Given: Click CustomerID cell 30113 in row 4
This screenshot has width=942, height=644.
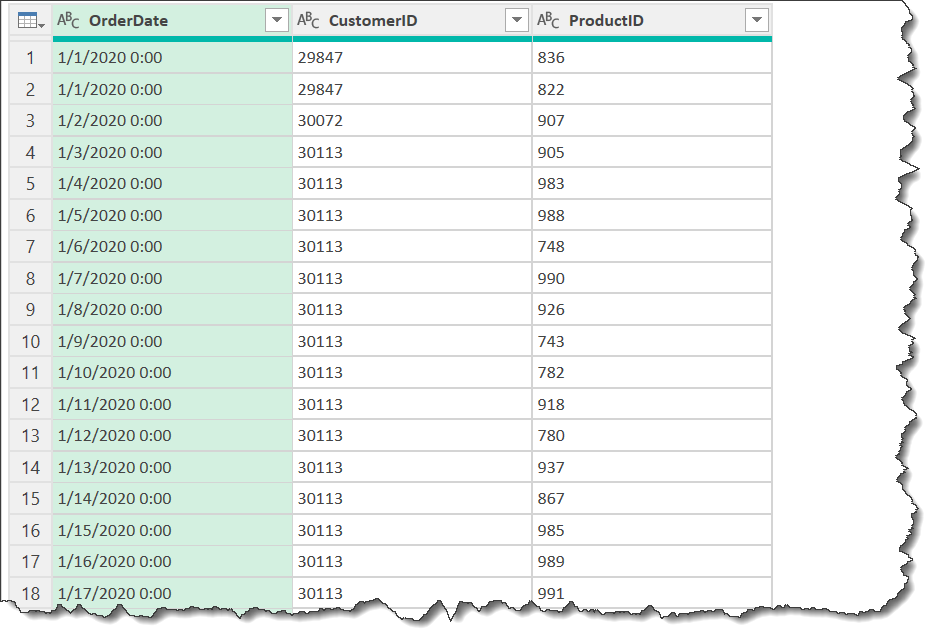Looking at the screenshot, I should point(412,153).
